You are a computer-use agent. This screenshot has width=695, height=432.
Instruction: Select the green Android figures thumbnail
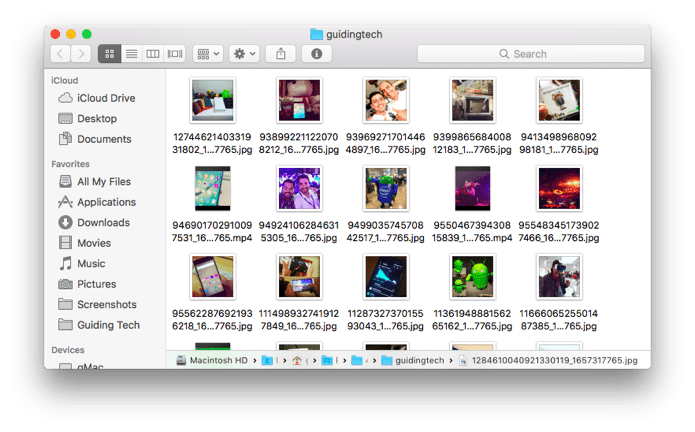[x=472, y=276]
